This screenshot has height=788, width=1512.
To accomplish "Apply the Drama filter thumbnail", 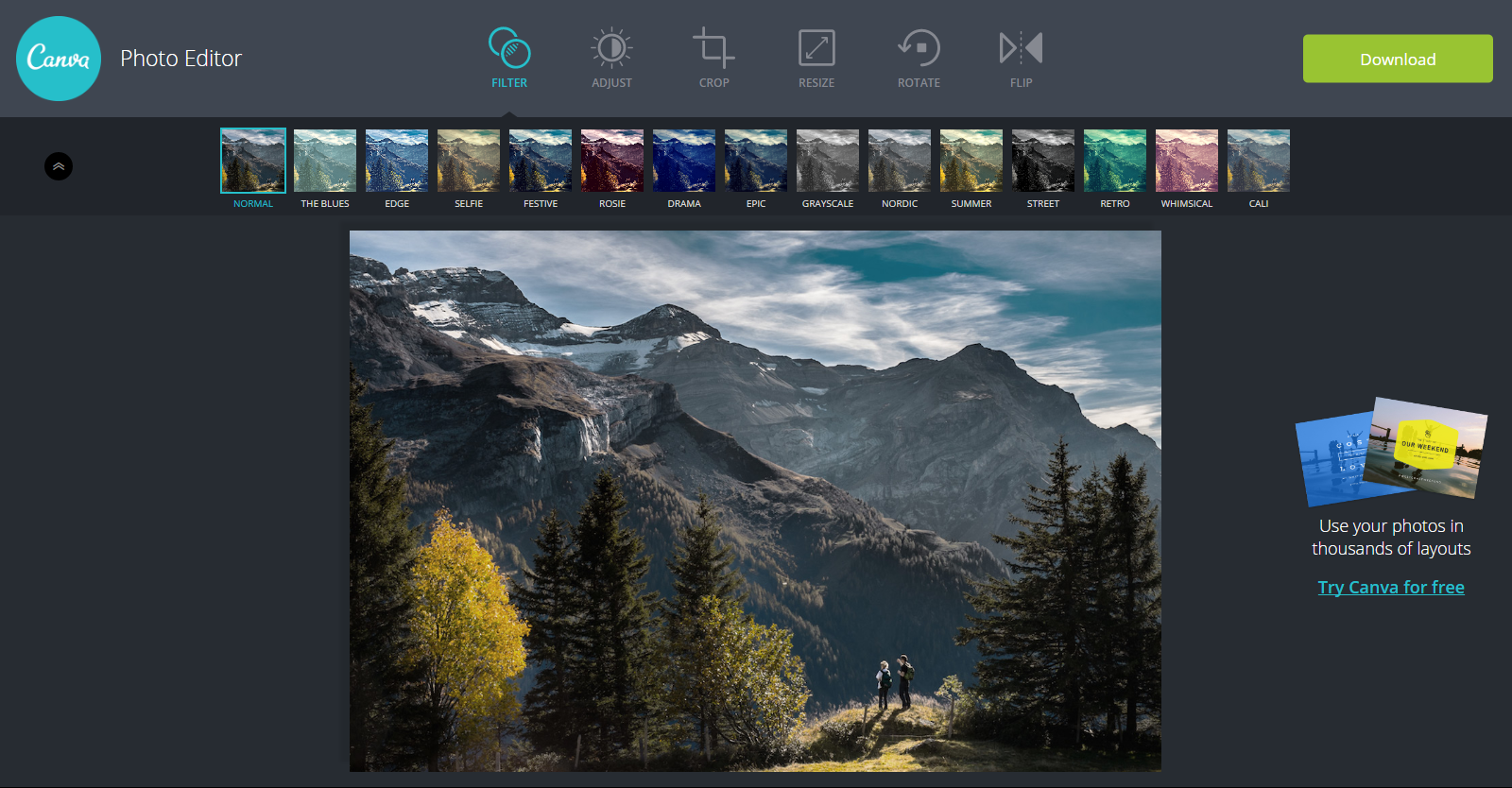I will [684, 161].
